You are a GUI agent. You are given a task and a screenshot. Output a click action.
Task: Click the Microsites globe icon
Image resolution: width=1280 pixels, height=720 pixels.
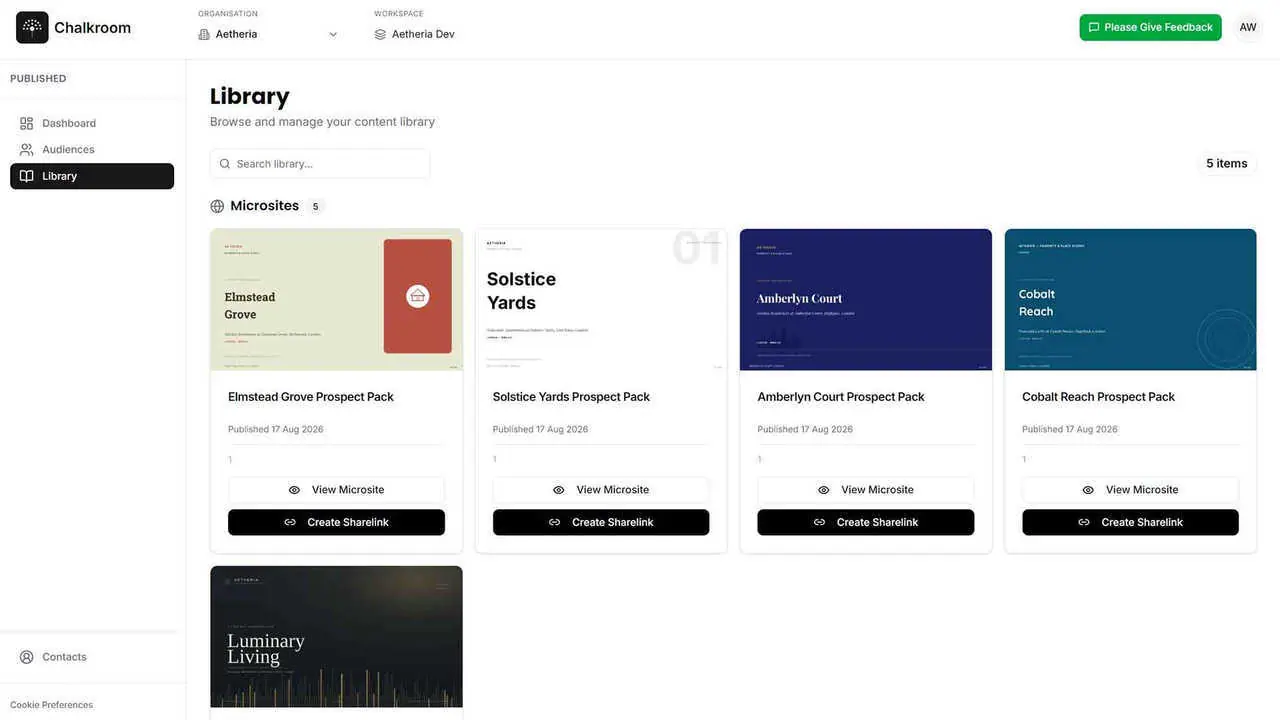[217, 206]
